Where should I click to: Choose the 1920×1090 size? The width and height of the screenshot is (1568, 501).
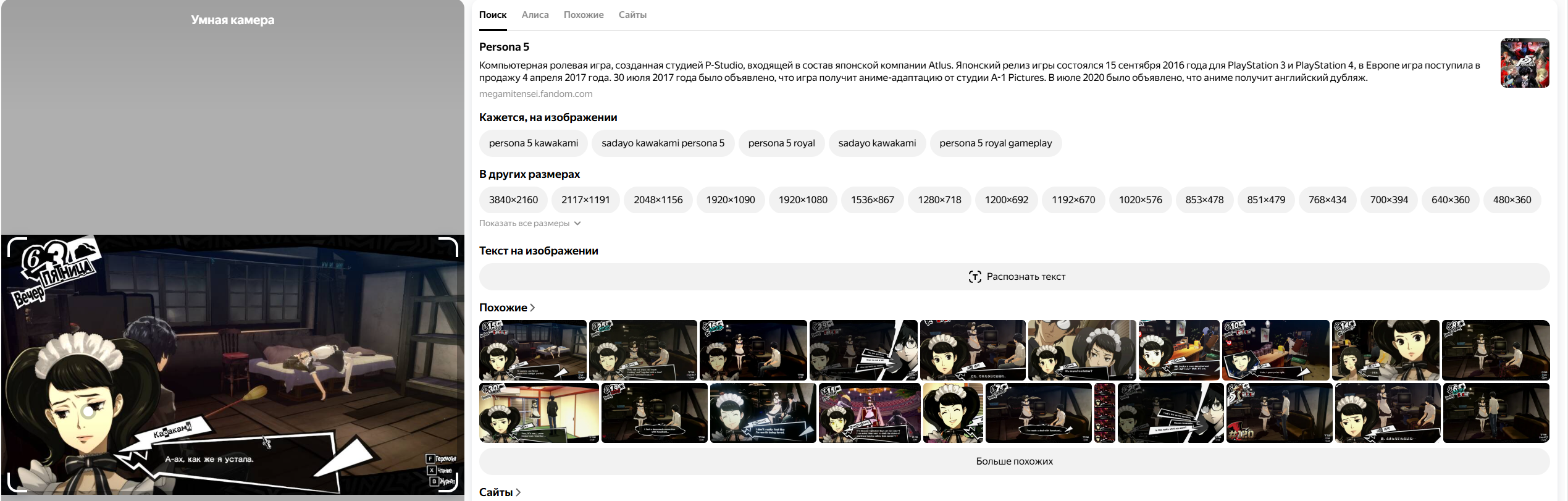pos(731,200)
